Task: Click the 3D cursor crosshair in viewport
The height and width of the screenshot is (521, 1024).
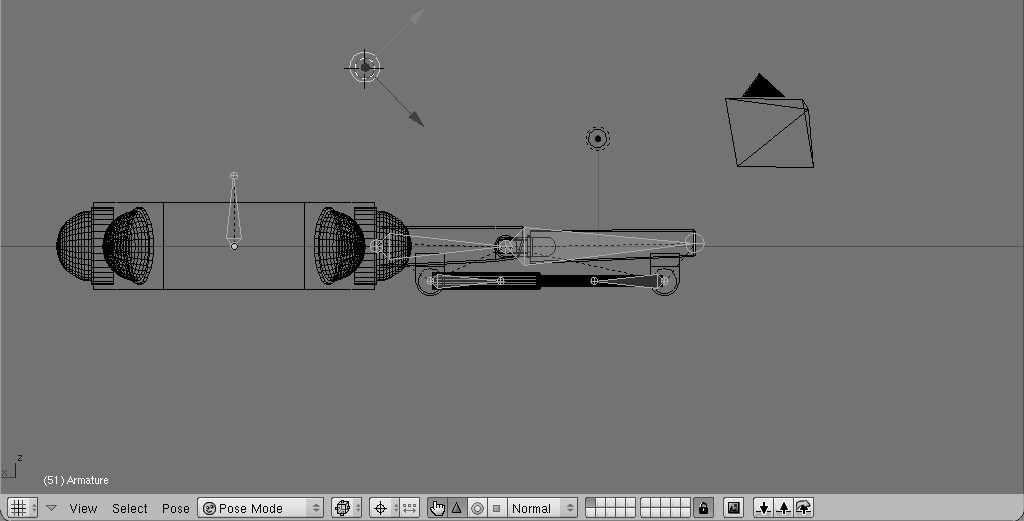Action: pos(364,67)
